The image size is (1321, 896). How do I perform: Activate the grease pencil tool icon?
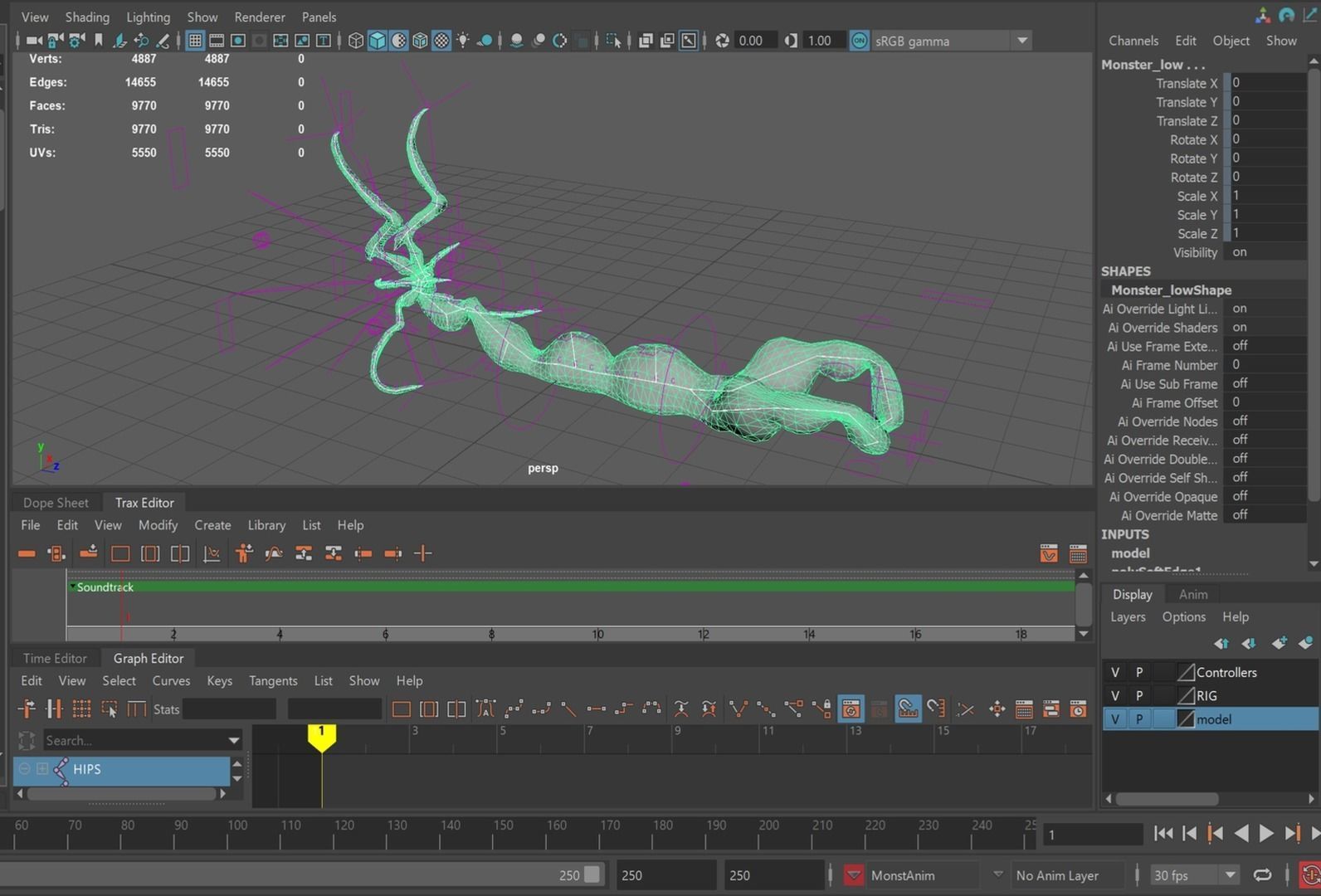[x=163, y=40]
